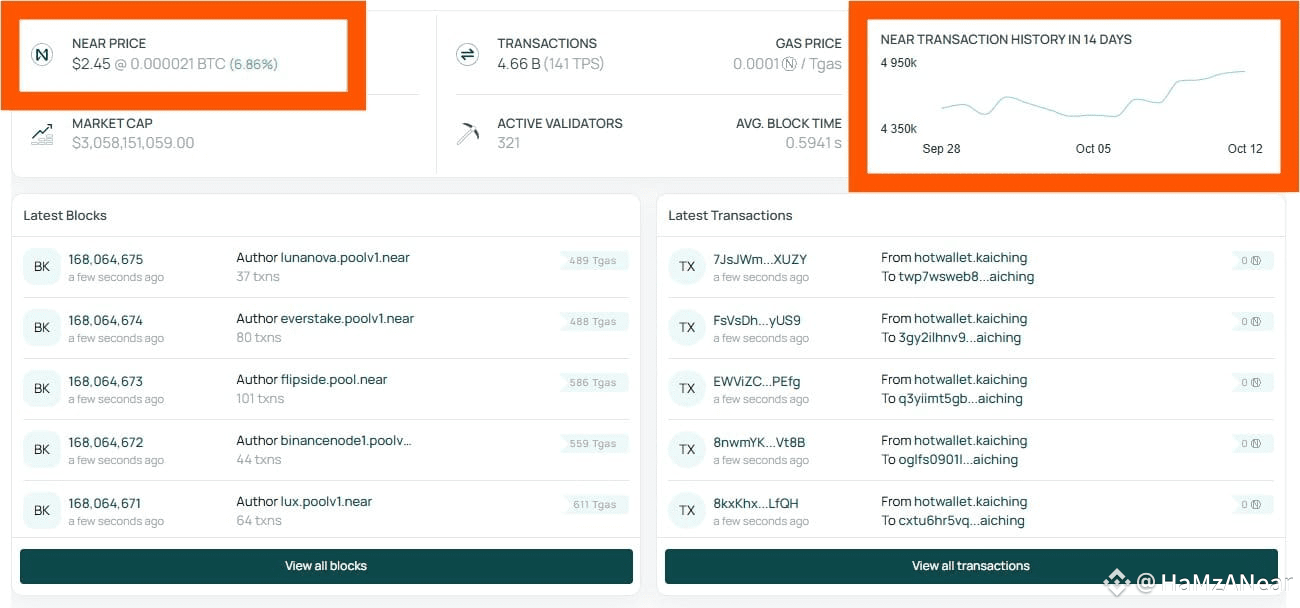Click BK icon for block 168,064,675
Viewport: 1300px width, 608px height.
coord(42,267)
